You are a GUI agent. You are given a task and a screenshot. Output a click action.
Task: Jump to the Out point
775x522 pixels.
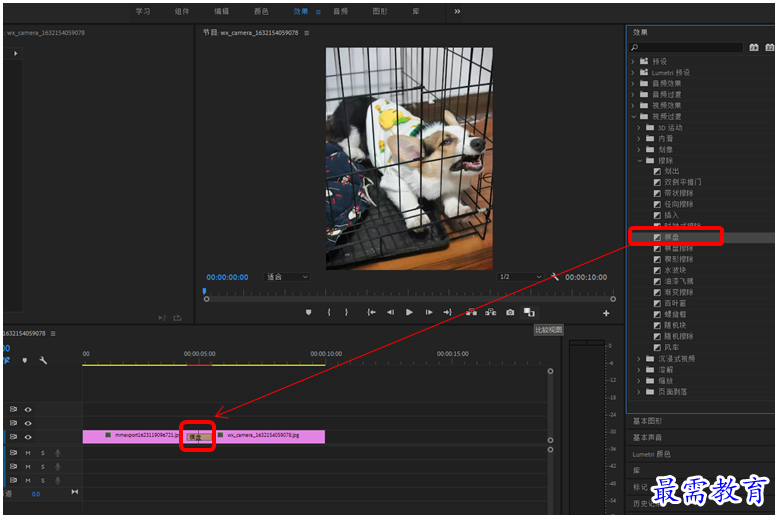click(448, 312)
